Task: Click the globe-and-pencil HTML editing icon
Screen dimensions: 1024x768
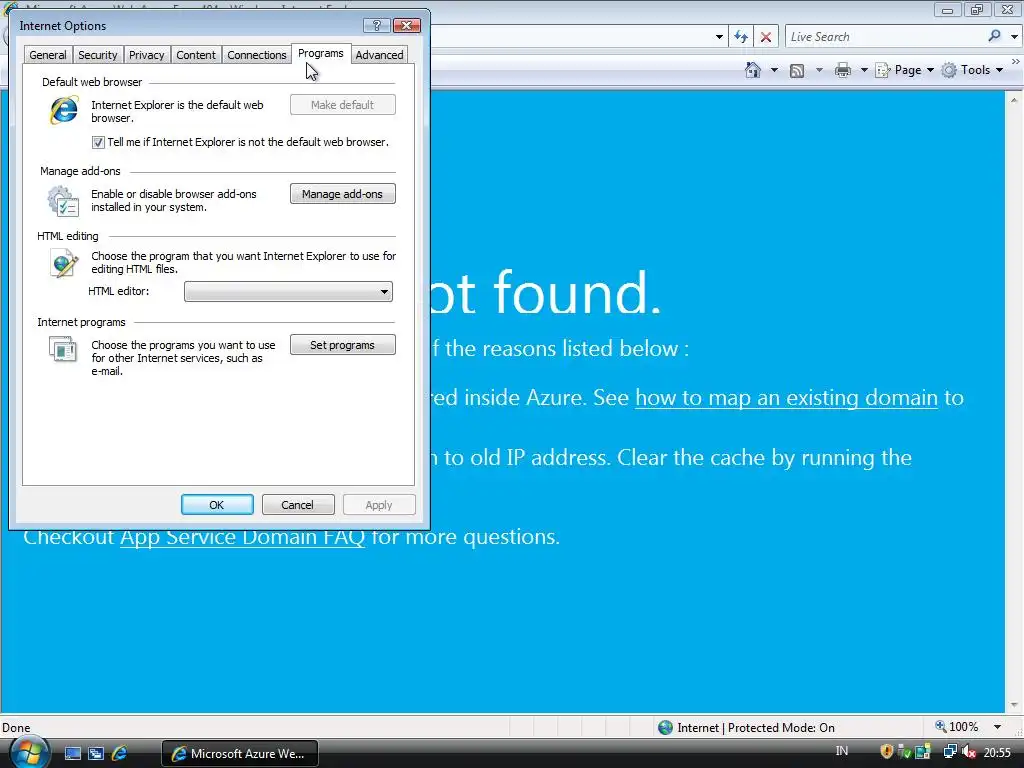Action: tap(63, 263)
